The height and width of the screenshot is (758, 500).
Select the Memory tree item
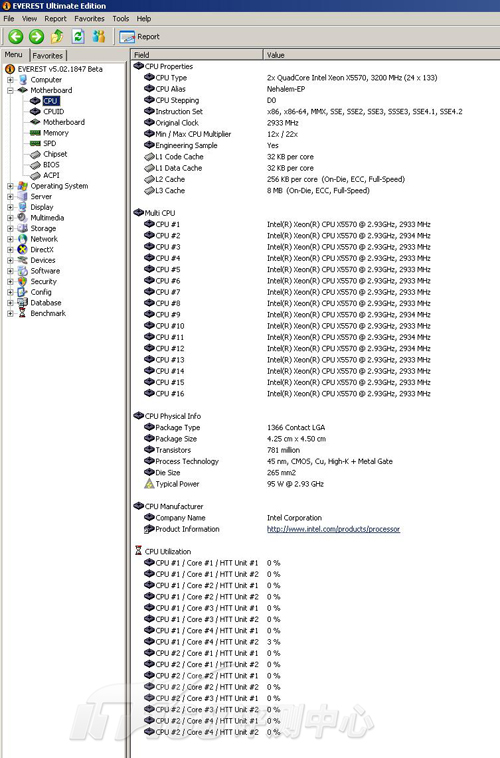point(56,133)
